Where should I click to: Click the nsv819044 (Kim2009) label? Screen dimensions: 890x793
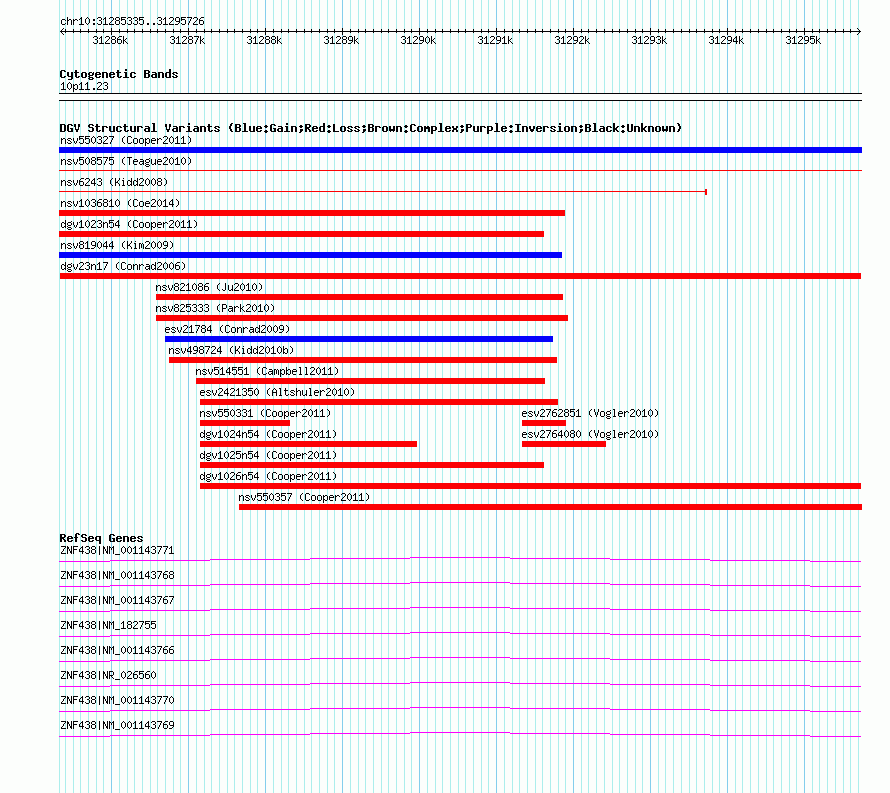(117, 245)
